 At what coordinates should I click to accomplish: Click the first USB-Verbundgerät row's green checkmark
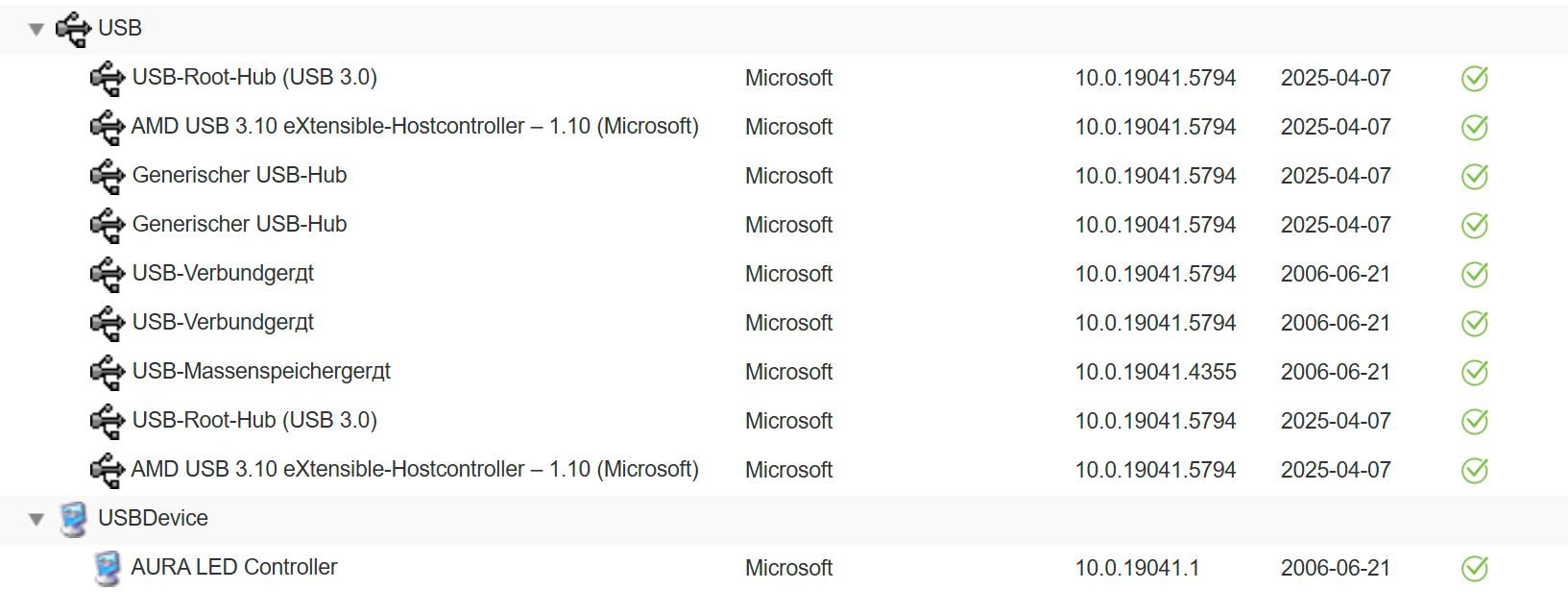(x=1474, y=274)
